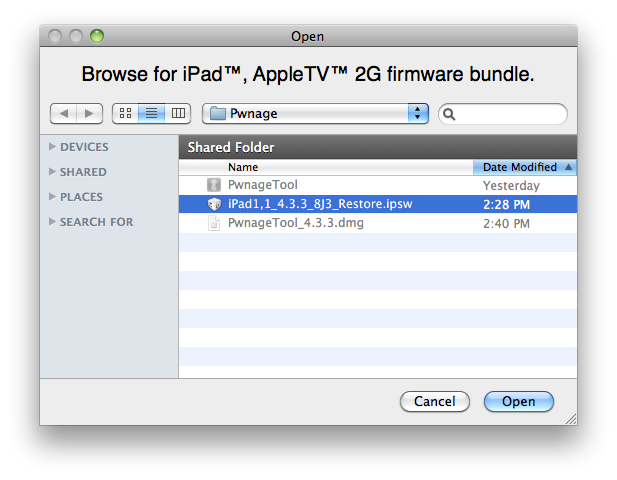The width and height of the screenshot is (617, 480).
Task: Switch to icon view
Action: 125,114
